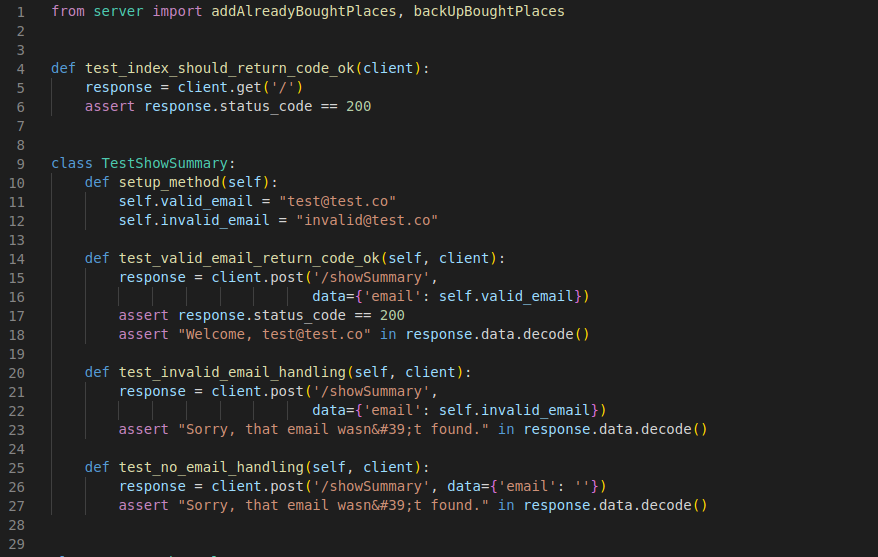Place cursor on the server module name
Viewport: 878px width, 557px height.
(x=118, y=12)
